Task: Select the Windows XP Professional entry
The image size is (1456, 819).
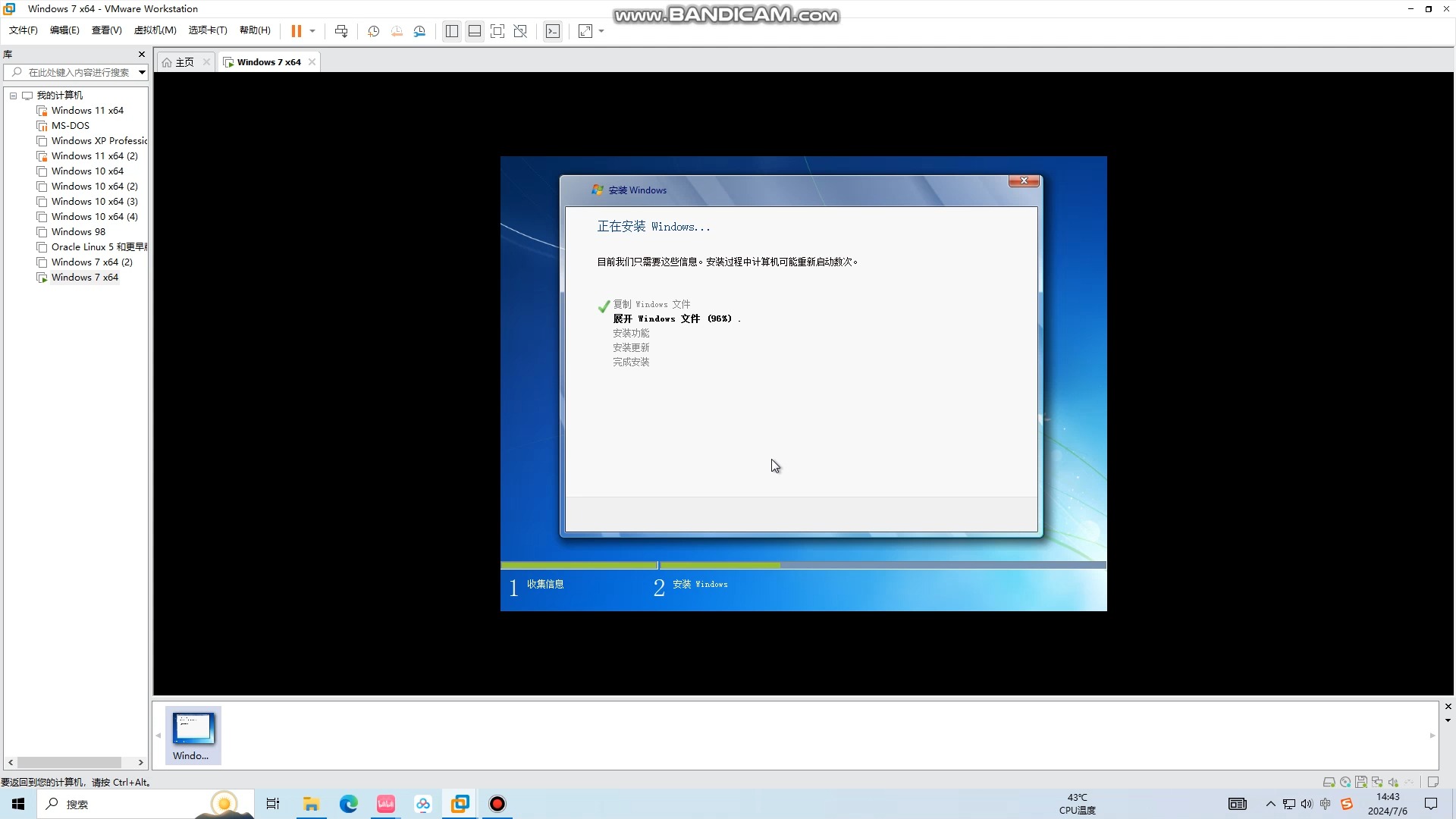Action: [99, 141]
